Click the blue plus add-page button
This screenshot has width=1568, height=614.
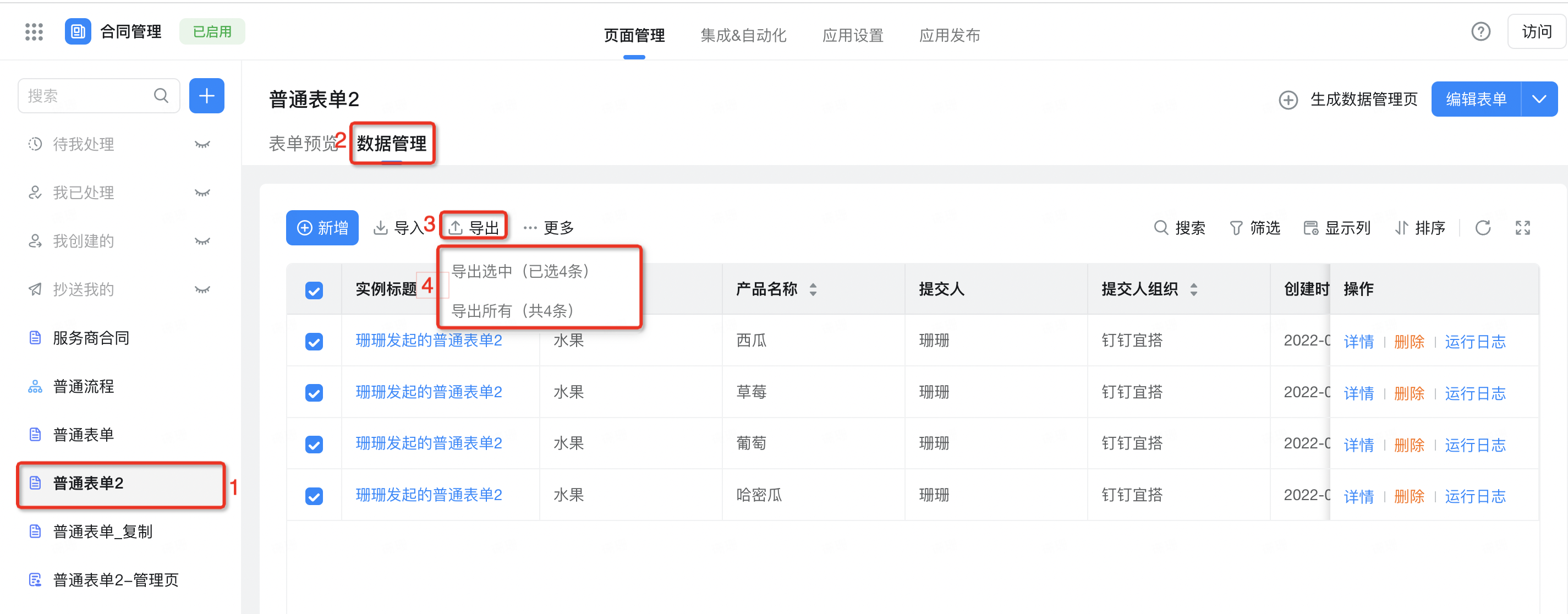tap(207, 96)
